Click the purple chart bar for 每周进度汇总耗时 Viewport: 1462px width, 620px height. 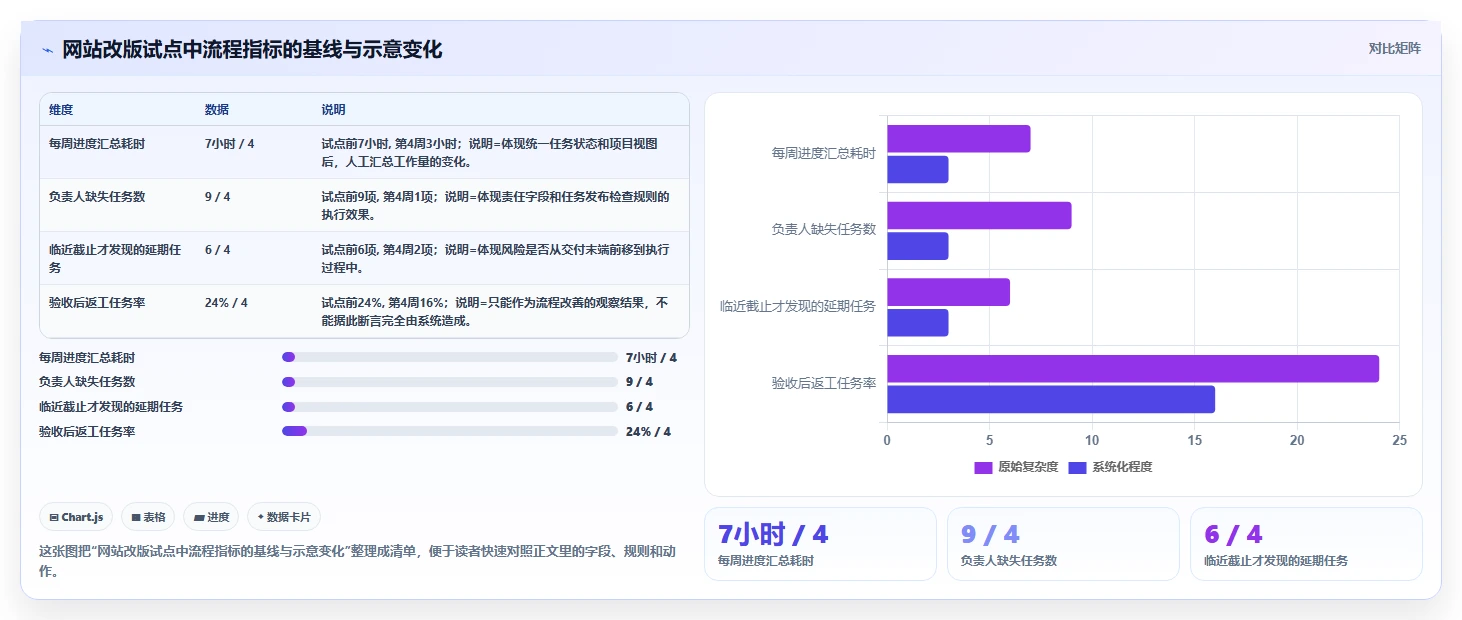(958, 139)
